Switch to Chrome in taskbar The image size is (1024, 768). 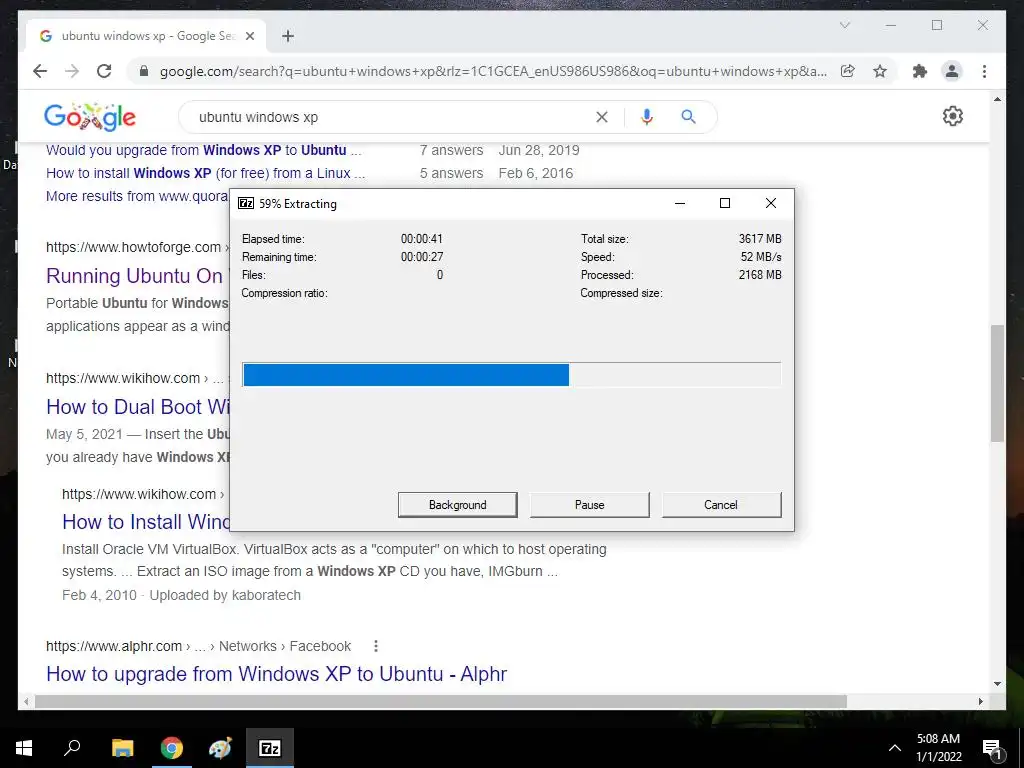pos(172,748)
